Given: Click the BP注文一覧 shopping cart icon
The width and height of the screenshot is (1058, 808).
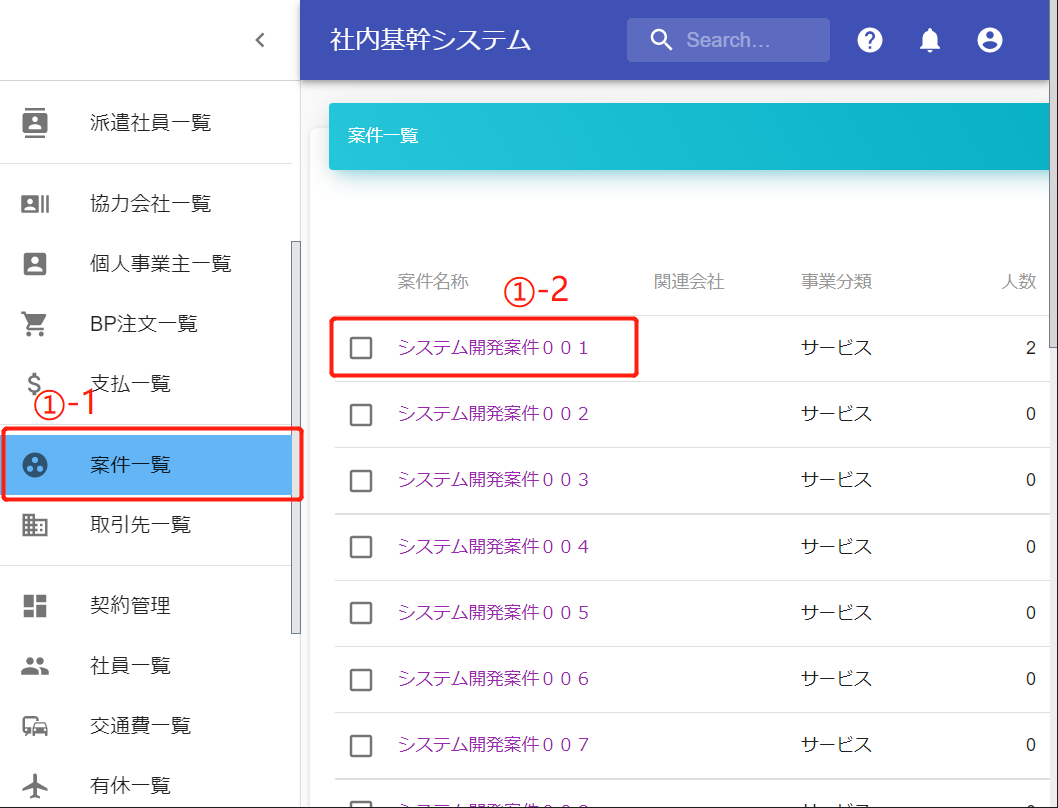Looking at the screenshot, I should (x=35, y=324).
